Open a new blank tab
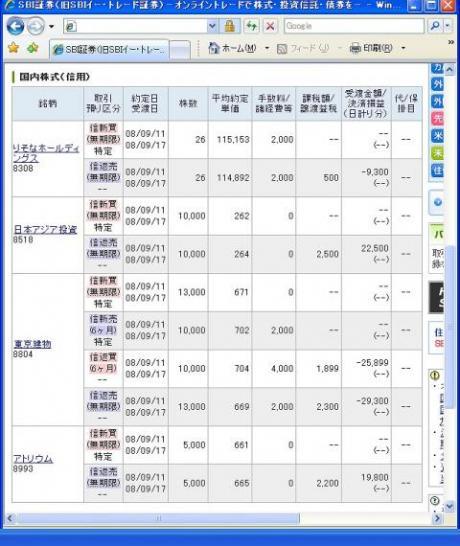 point(180,50)
